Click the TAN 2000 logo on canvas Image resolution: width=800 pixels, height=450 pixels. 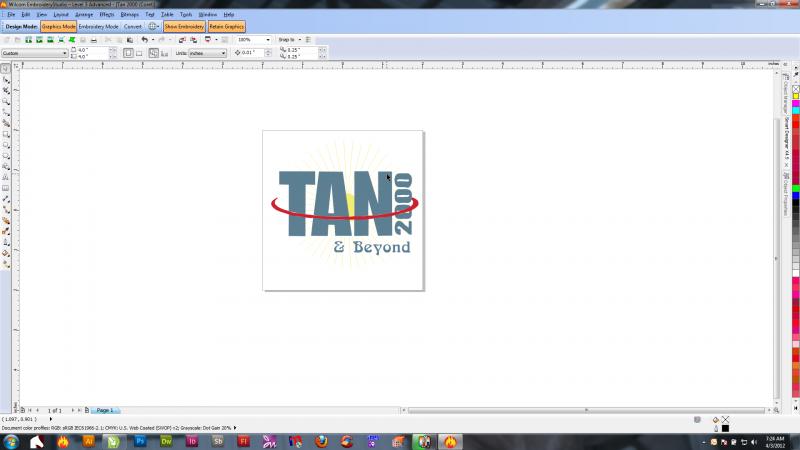[x=345, y=204]
